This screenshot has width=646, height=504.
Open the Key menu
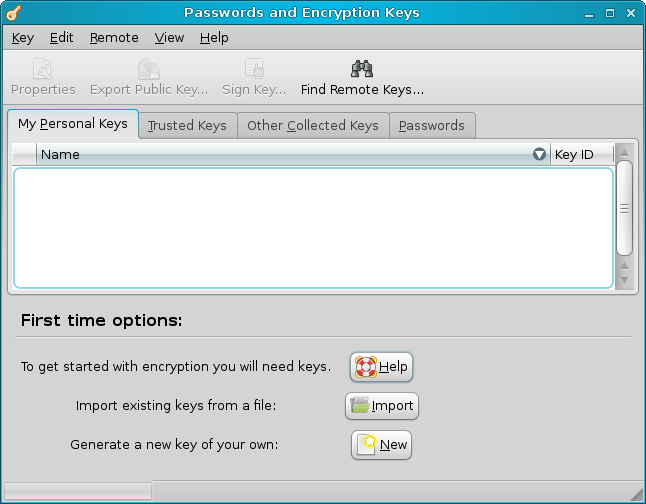[23, 38]
